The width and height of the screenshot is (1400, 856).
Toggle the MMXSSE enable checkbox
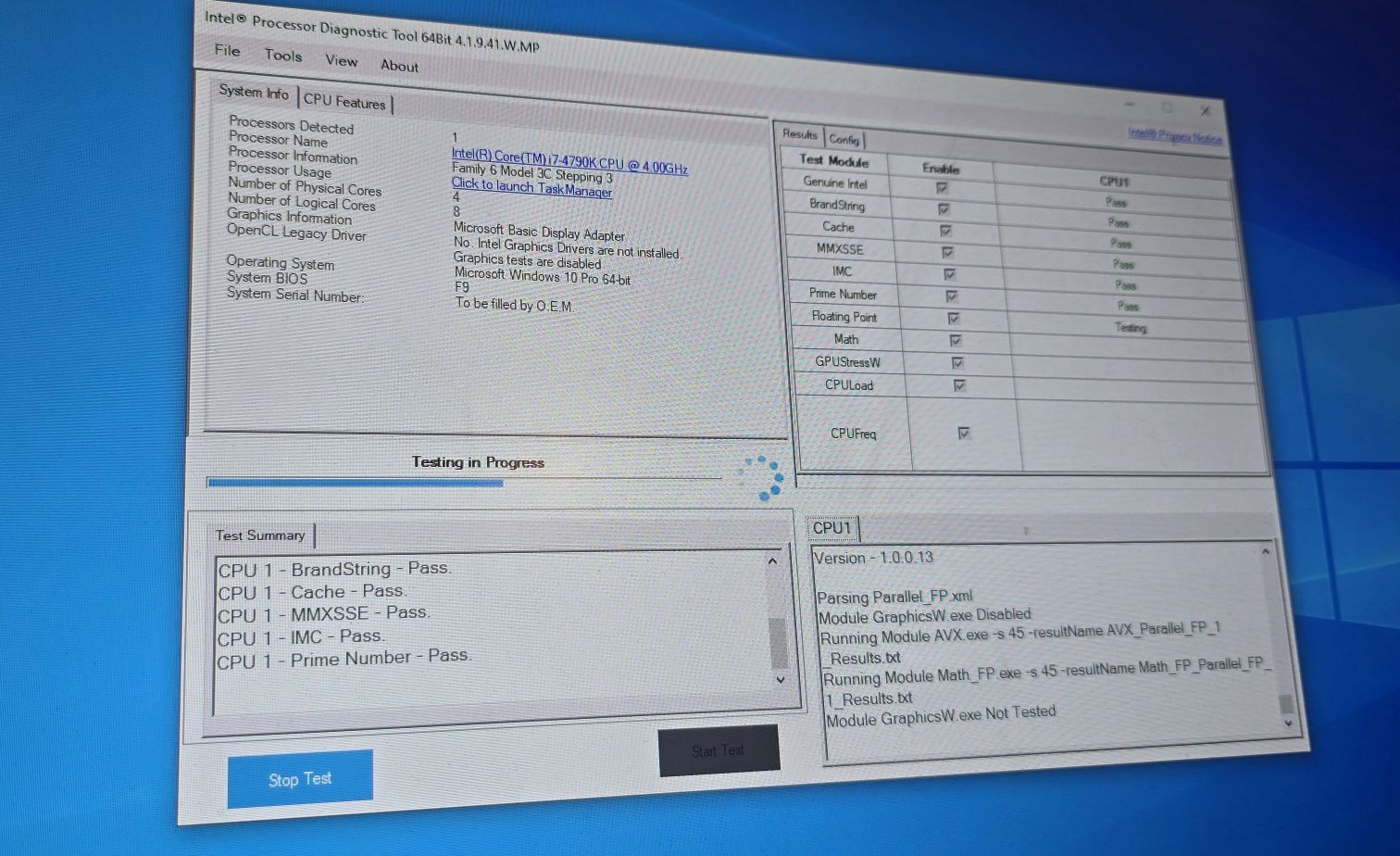click(x=947, y=252)
